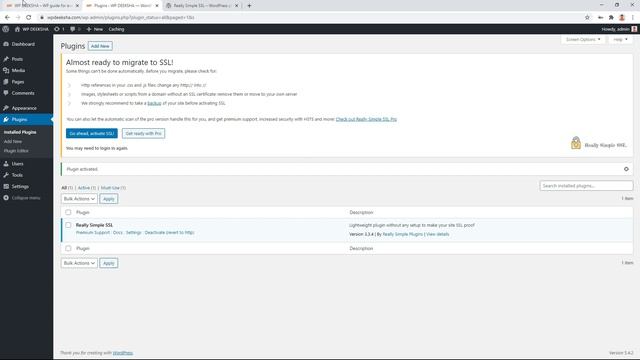Reload the page with refresh icon
This screenshot has height=360, width=640.
pyautogui.click(x=29, y=18)
